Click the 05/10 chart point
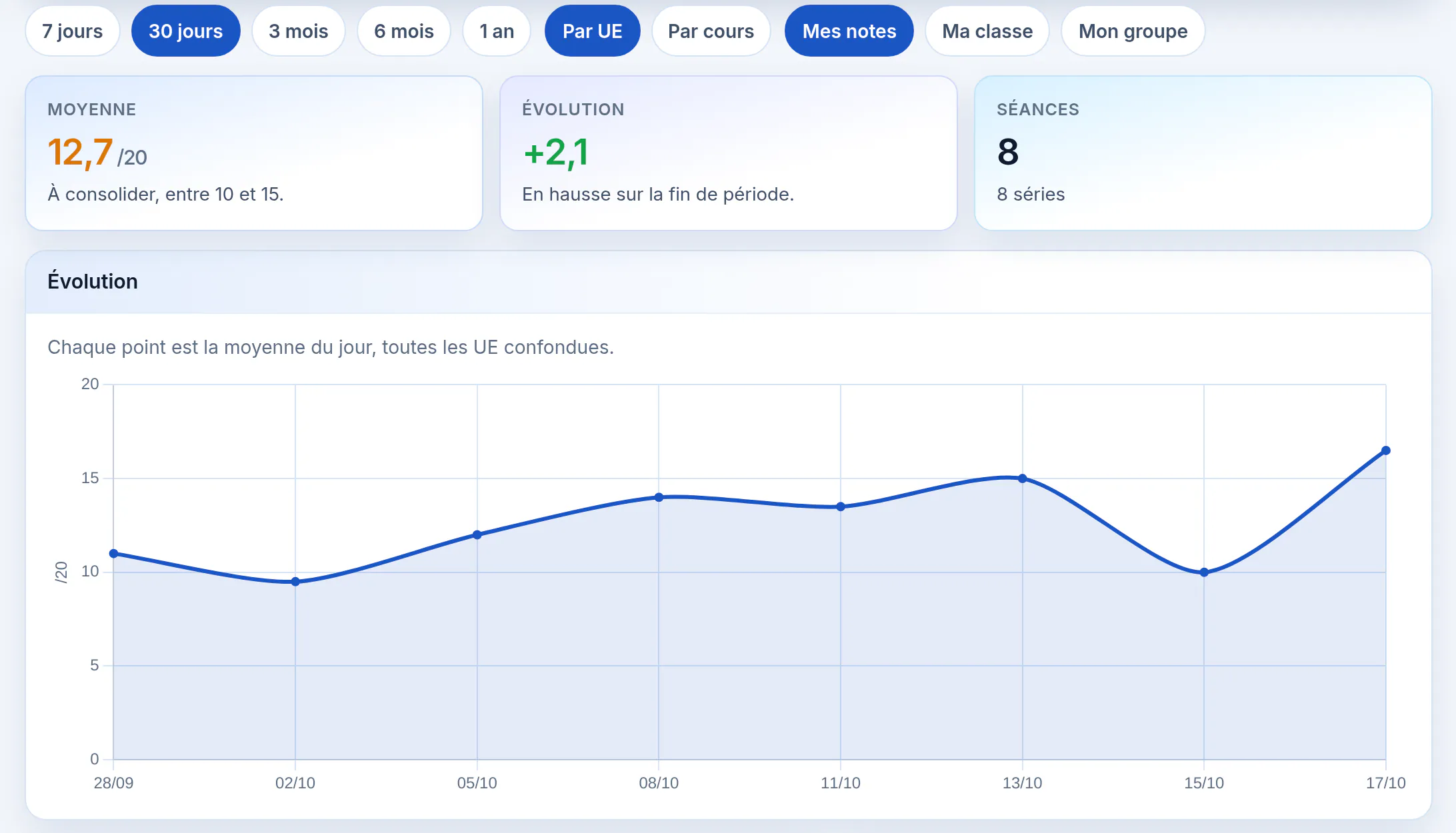1456x833 pixels. coord(477,534)
